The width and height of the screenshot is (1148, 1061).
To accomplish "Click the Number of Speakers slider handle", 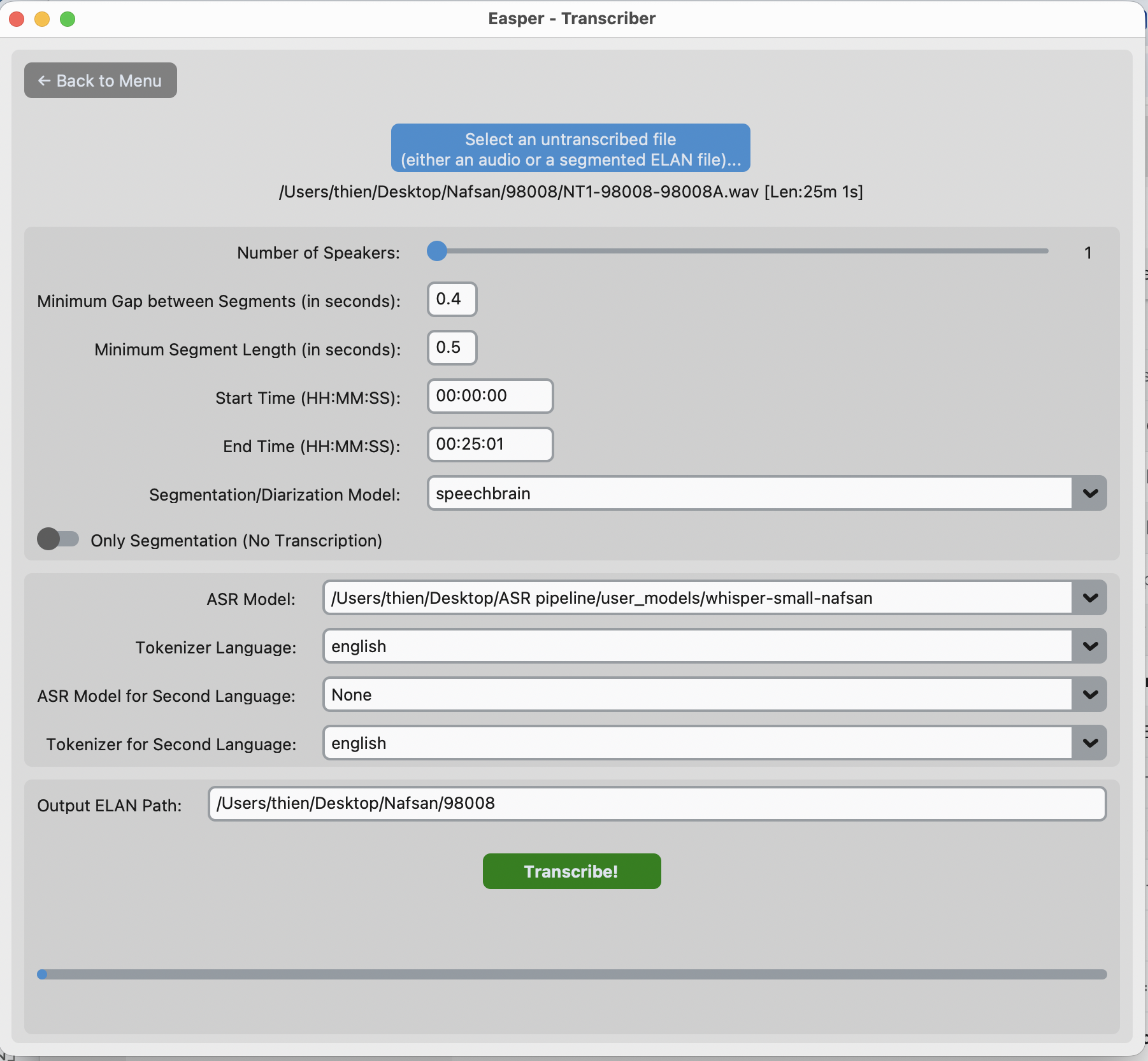I will coord(437,251).
